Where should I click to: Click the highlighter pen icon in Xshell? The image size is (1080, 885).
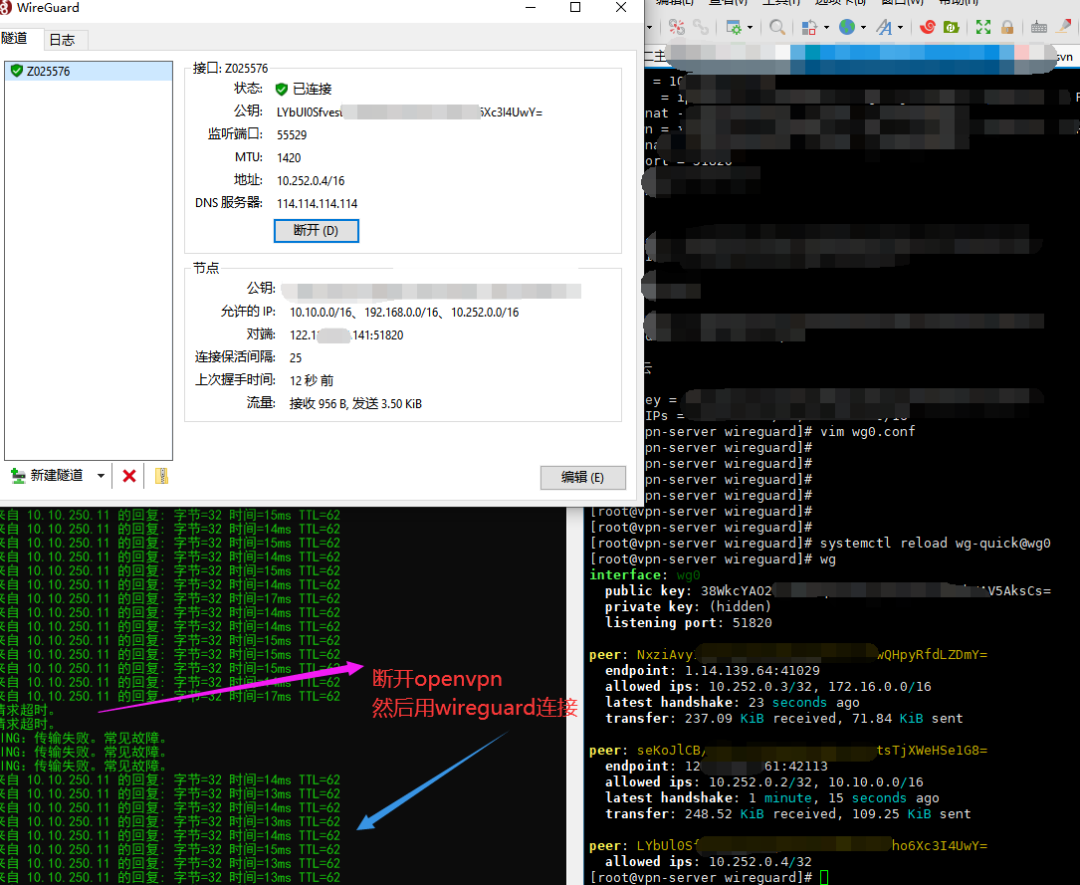tap(1064, 27)
